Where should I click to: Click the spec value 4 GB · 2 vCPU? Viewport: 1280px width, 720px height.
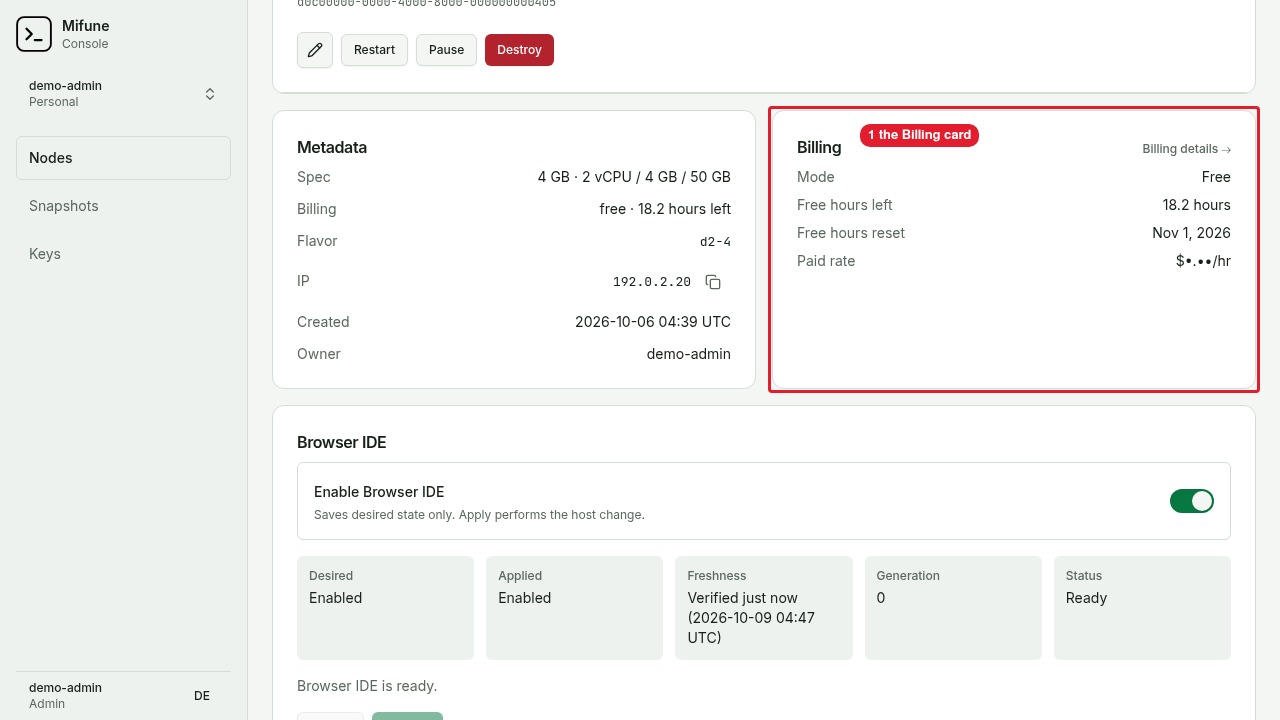click(634, 177)
